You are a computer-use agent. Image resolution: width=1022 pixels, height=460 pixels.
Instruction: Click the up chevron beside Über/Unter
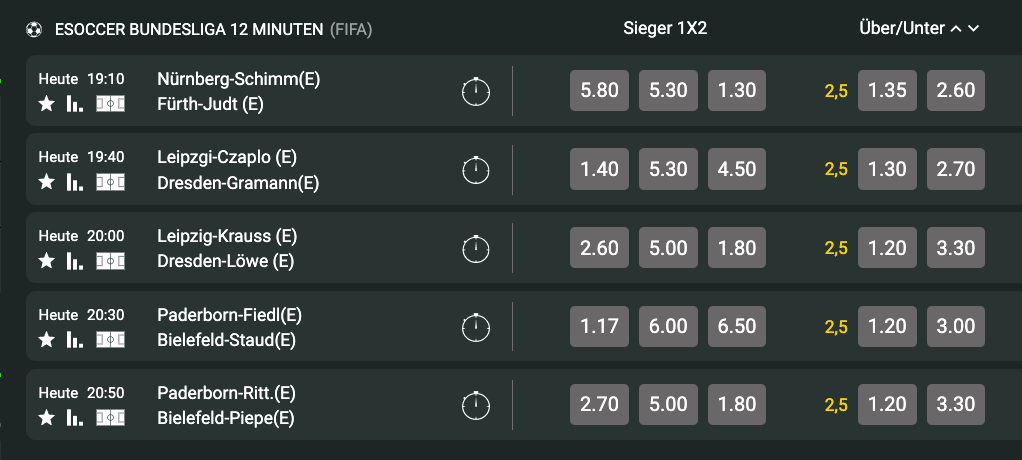click(956, 29)
